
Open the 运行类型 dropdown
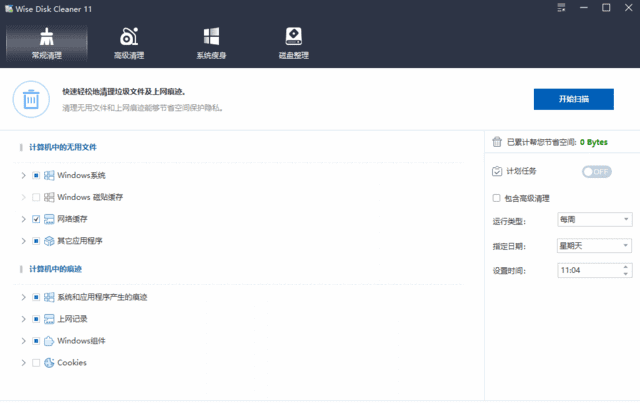(595, 220)
